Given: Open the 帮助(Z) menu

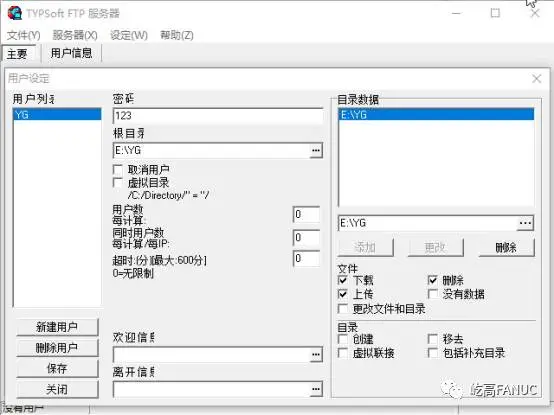Looking at the screenshot, I should pos(177,35).
